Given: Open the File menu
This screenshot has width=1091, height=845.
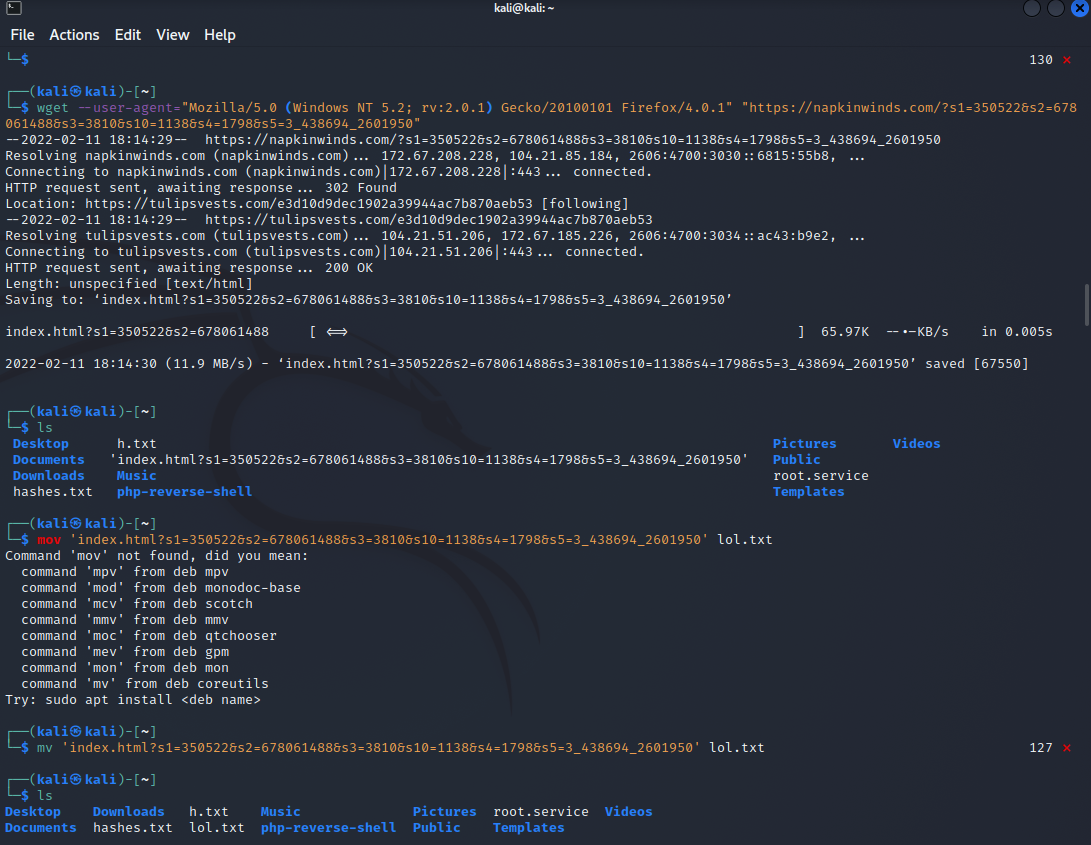Looking at the screenshot, I should pos(22,35).
